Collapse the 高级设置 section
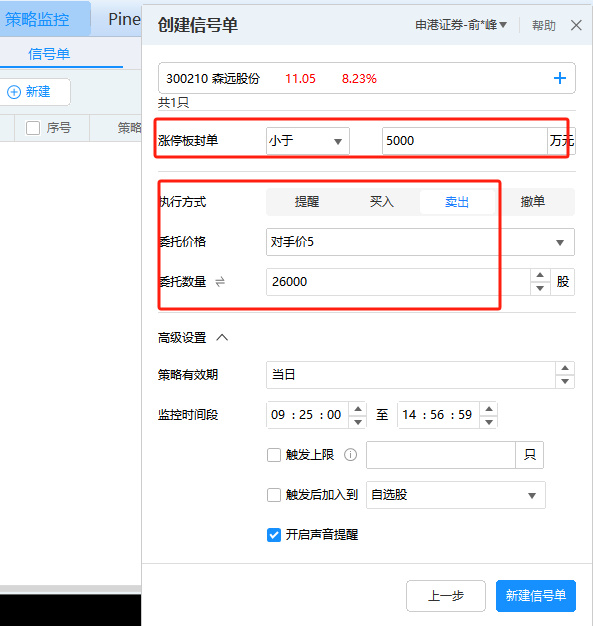This screenshot has height=626, width=593. (x=222, y=338)
